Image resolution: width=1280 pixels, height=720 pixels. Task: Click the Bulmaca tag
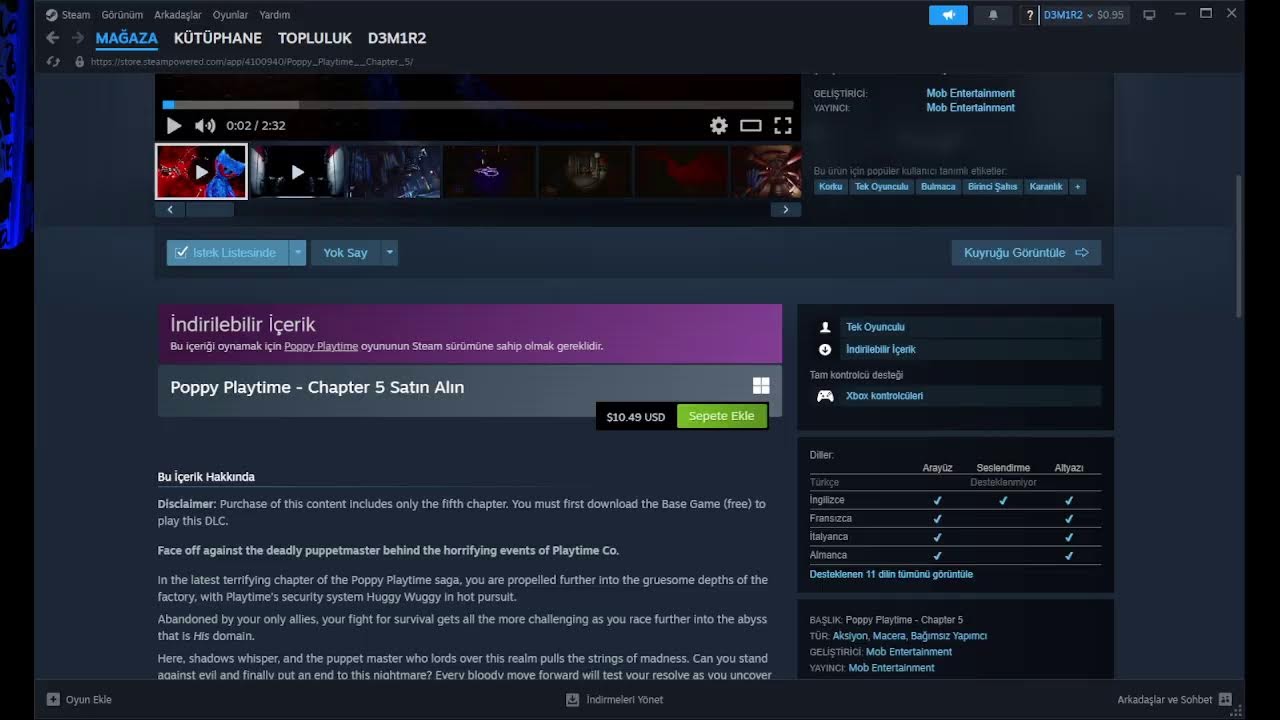tap(938, 187)
